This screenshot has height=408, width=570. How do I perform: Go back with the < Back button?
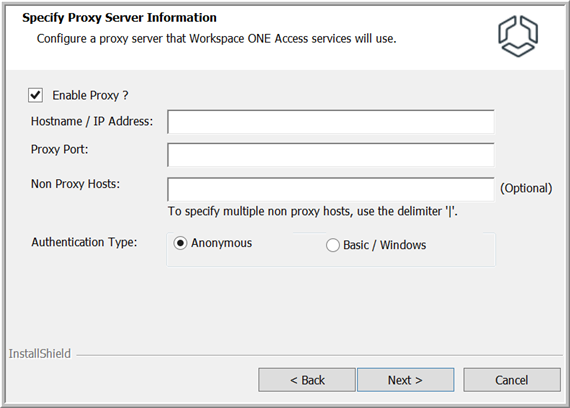[x=307, y=380]
